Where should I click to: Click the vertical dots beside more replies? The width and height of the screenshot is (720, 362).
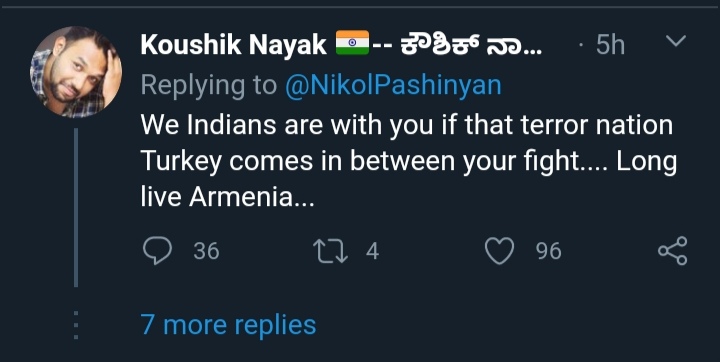coord(76,325)
